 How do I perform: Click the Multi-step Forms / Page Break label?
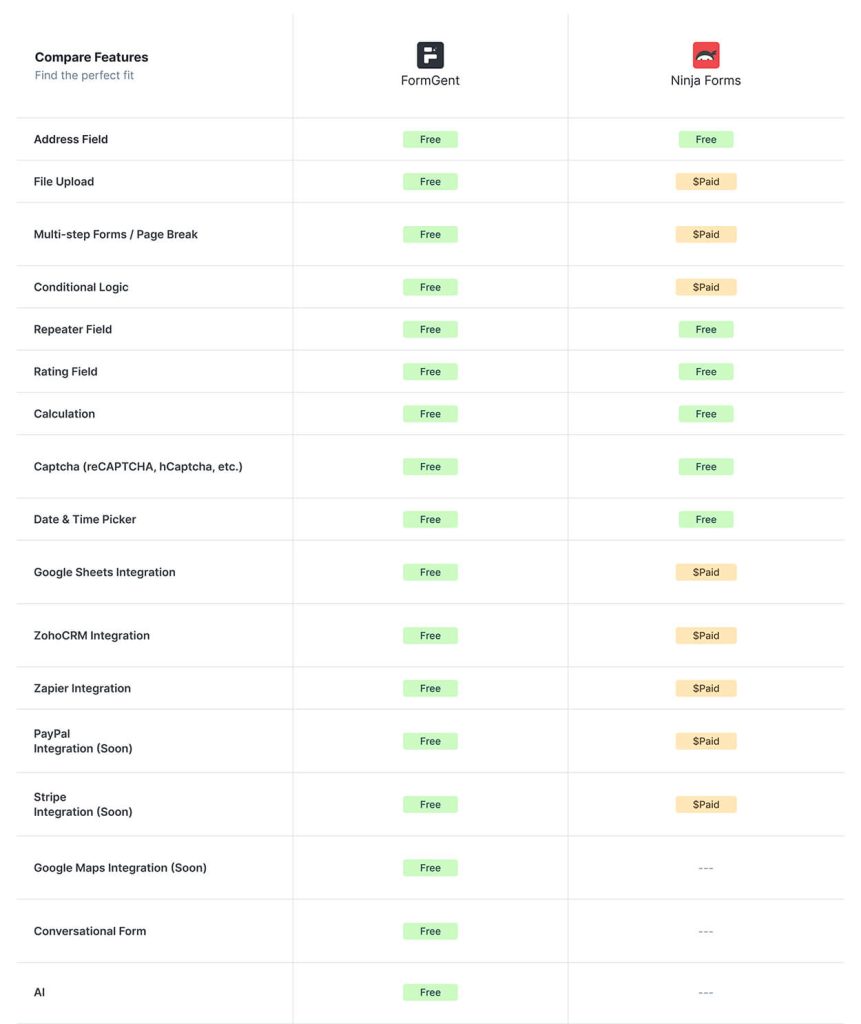116,234
